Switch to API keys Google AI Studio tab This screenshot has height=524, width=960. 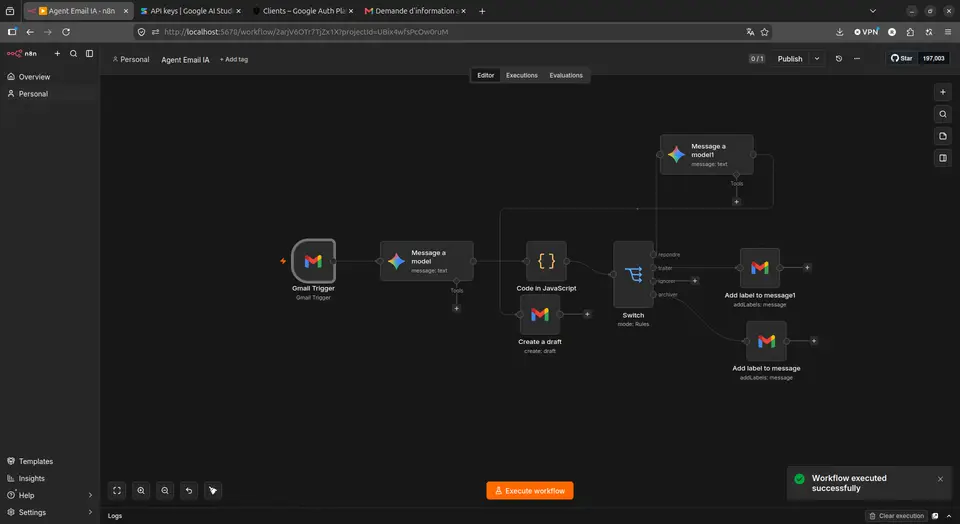[x=190, y=11]
